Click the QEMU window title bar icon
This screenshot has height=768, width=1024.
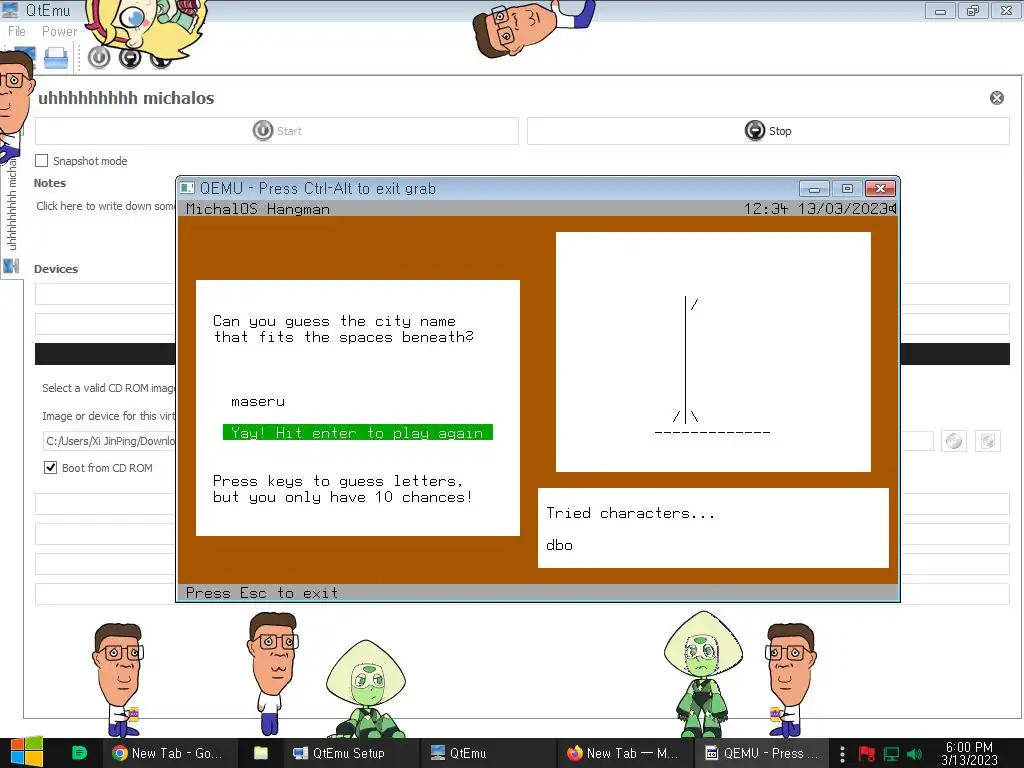tap(187, 188)
